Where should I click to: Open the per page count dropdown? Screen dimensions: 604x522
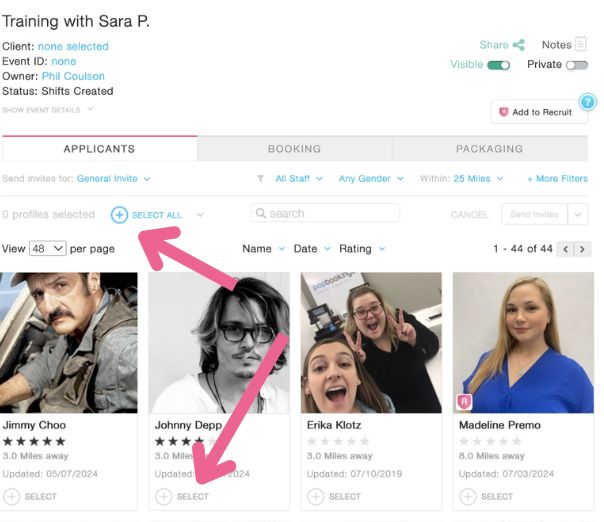click(x=48, y=248)
